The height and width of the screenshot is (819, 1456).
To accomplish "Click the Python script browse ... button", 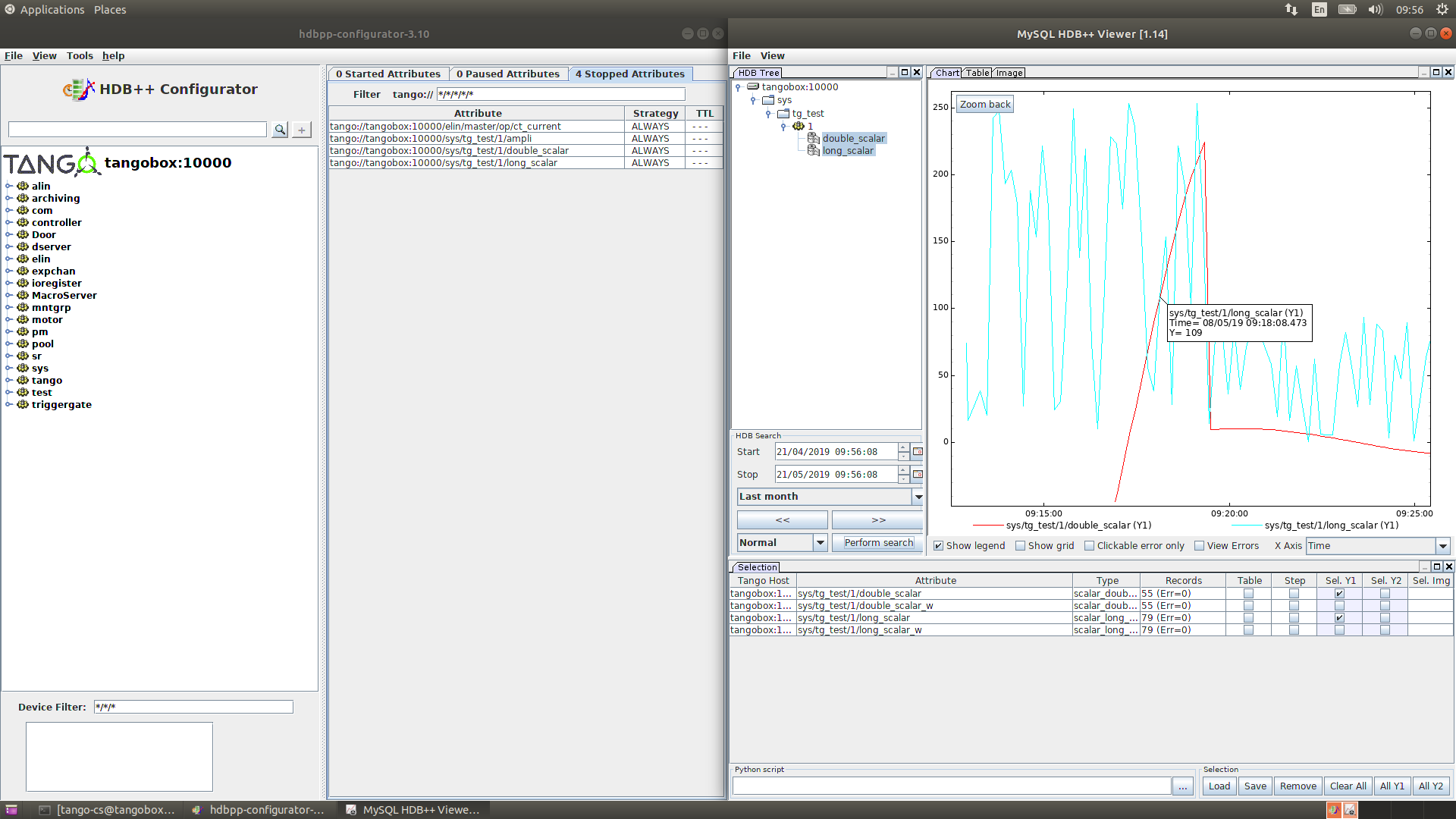I will [x=1183, y=786].
